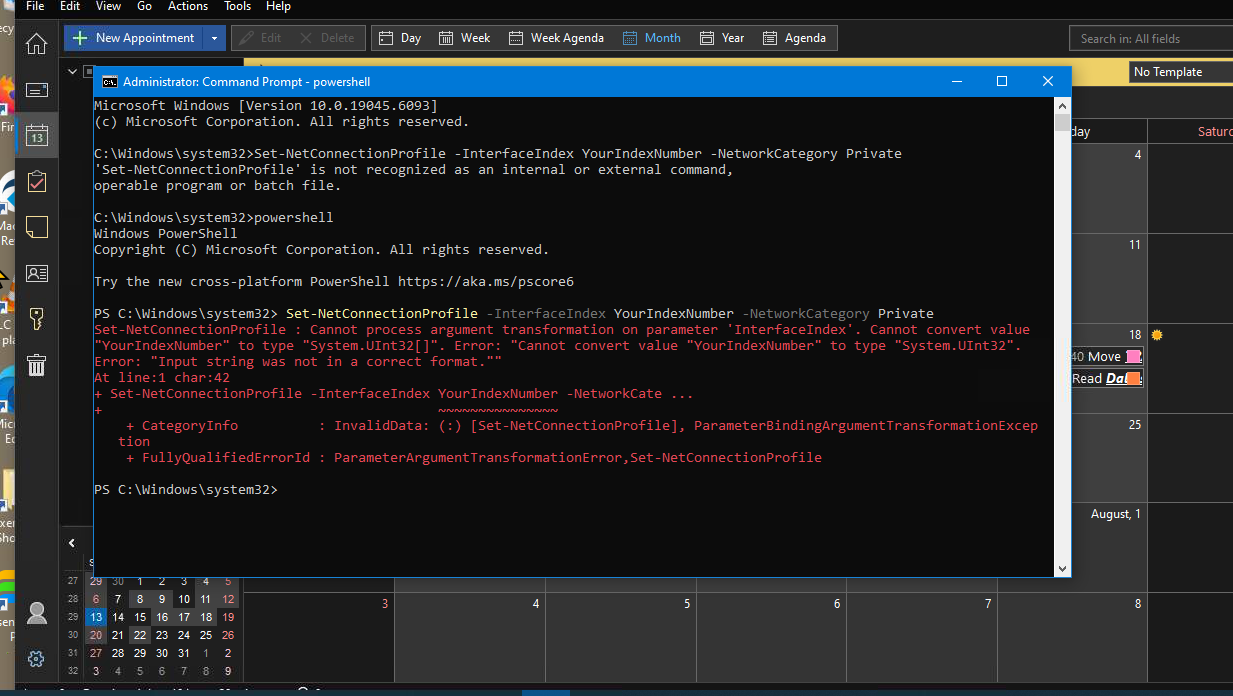Click the New Appointment button
1233x696 pixels.
(134, 38)
